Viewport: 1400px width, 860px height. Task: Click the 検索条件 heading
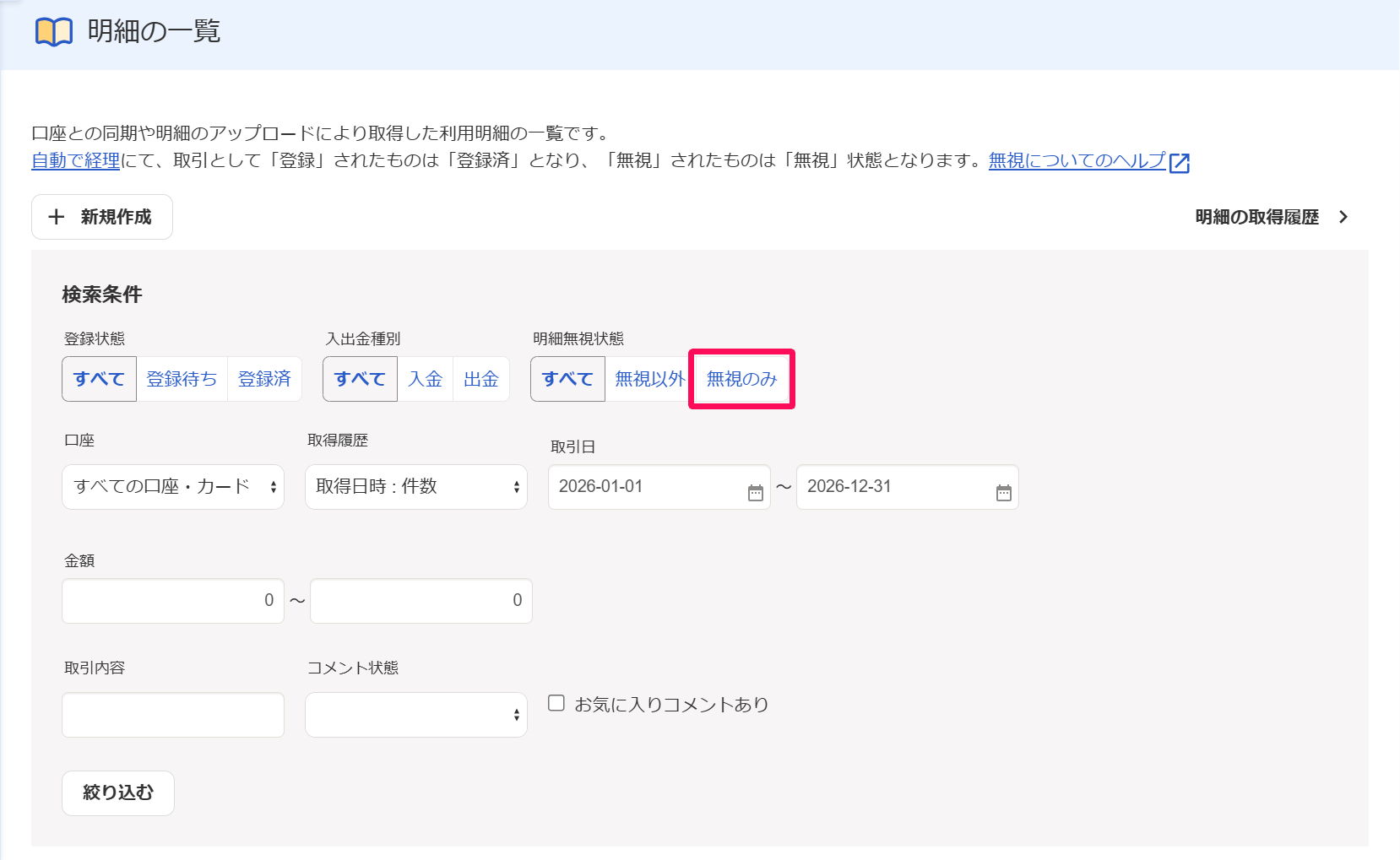point(102,295)
